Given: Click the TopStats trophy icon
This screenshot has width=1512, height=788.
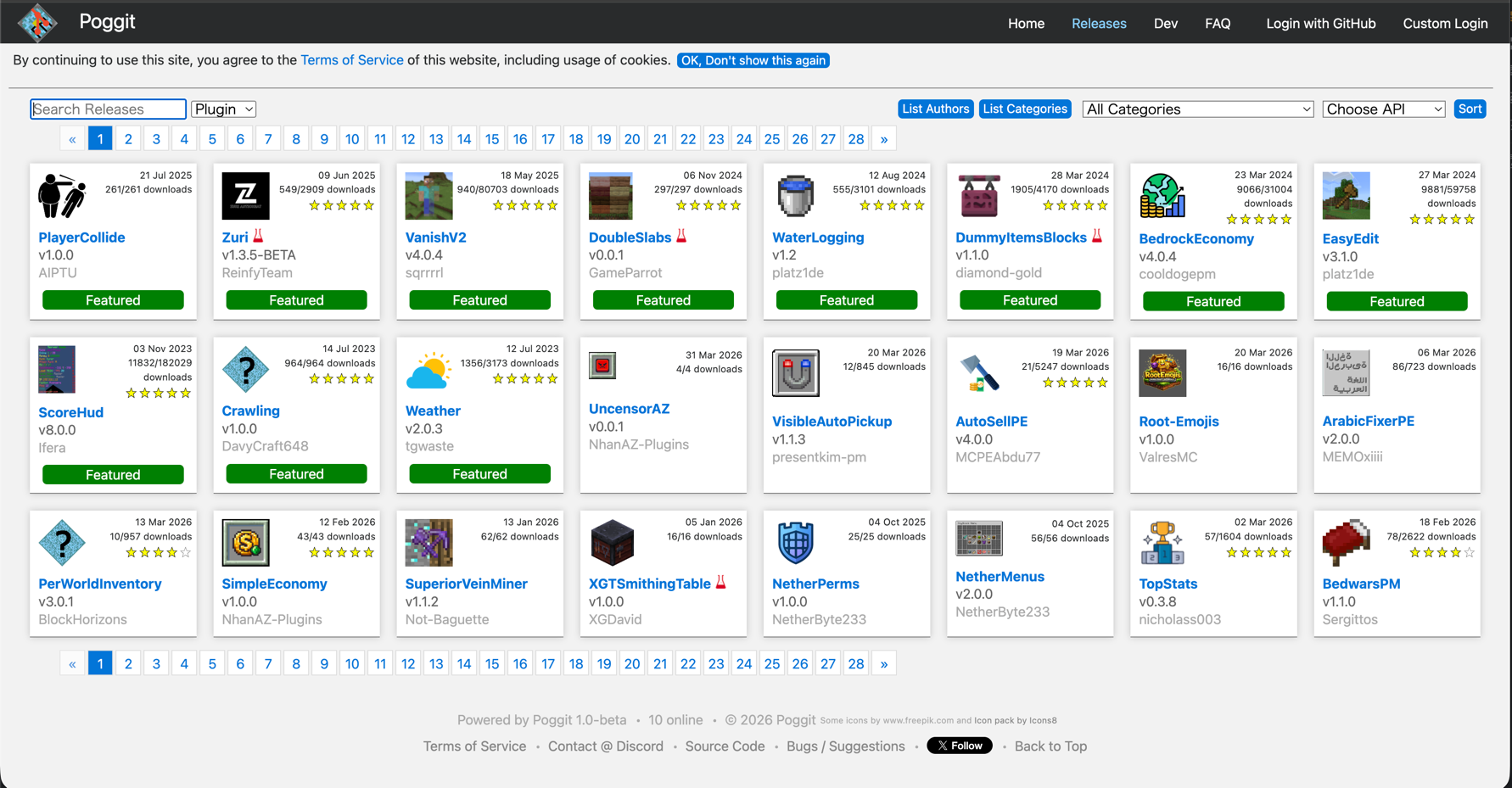Looking at the screenshot, I should point(1162,543).
